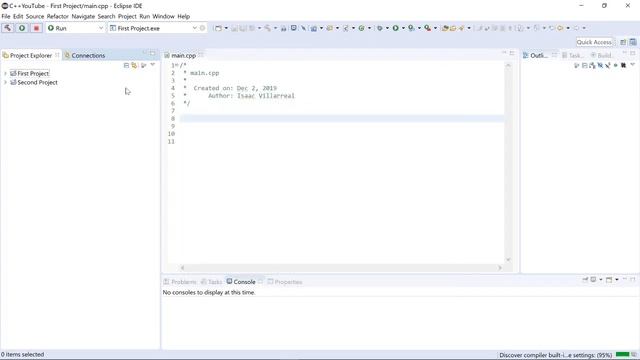The height and width of the screenshot is (360, 640).
Task: Select the C/C++ perspective icon
Action: tap(633, 42)
